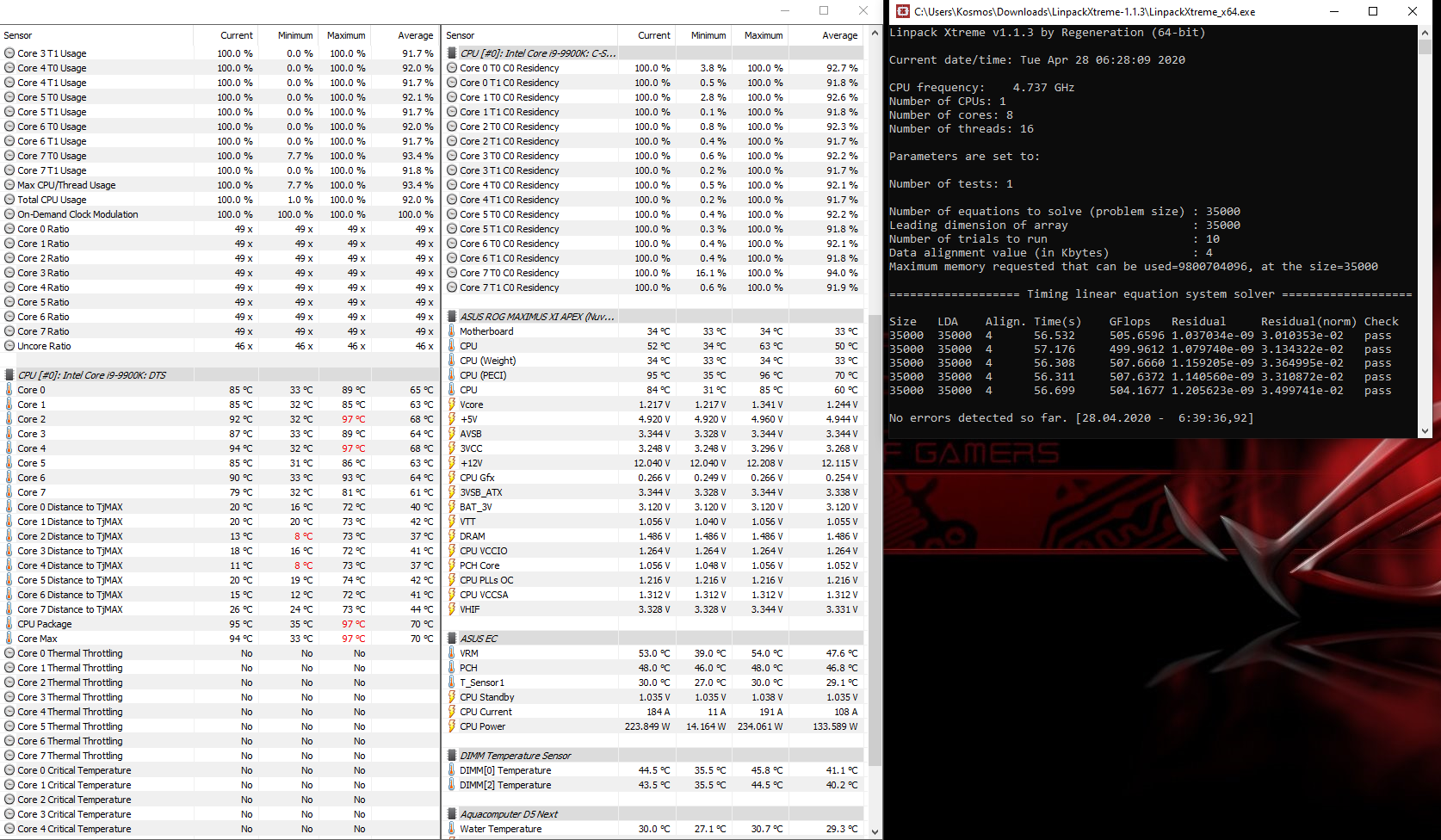
Task: Click the Core 0 Critical Temperature icon
Action: coord(9,770)
